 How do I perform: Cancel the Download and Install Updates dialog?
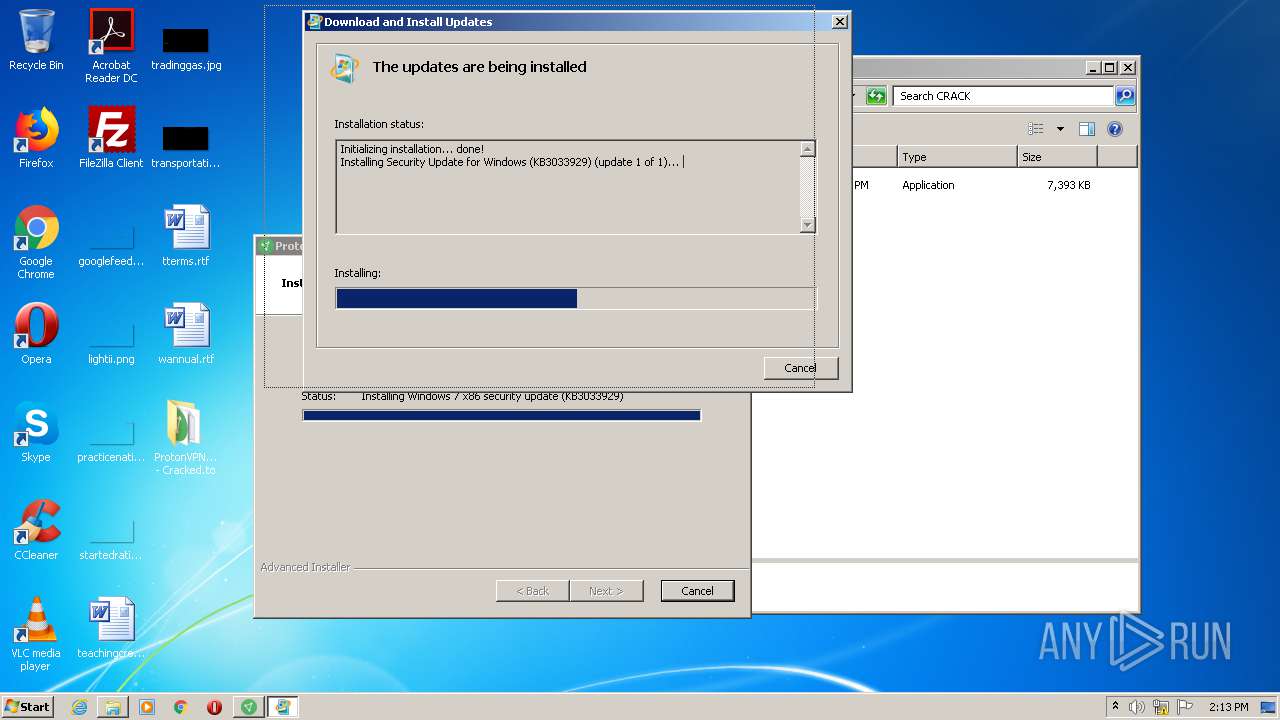click(x=800, y=368)
